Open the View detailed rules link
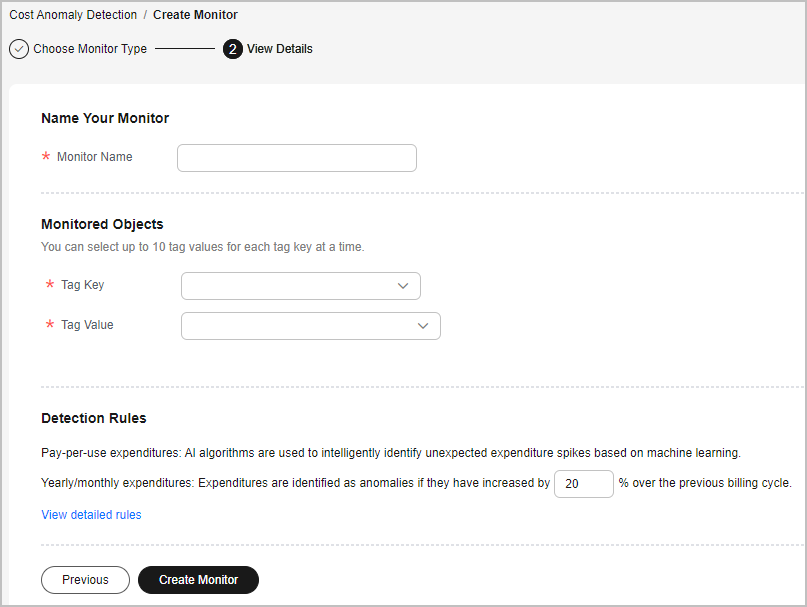This screenshot has width=807, height=607. point(91,515)
